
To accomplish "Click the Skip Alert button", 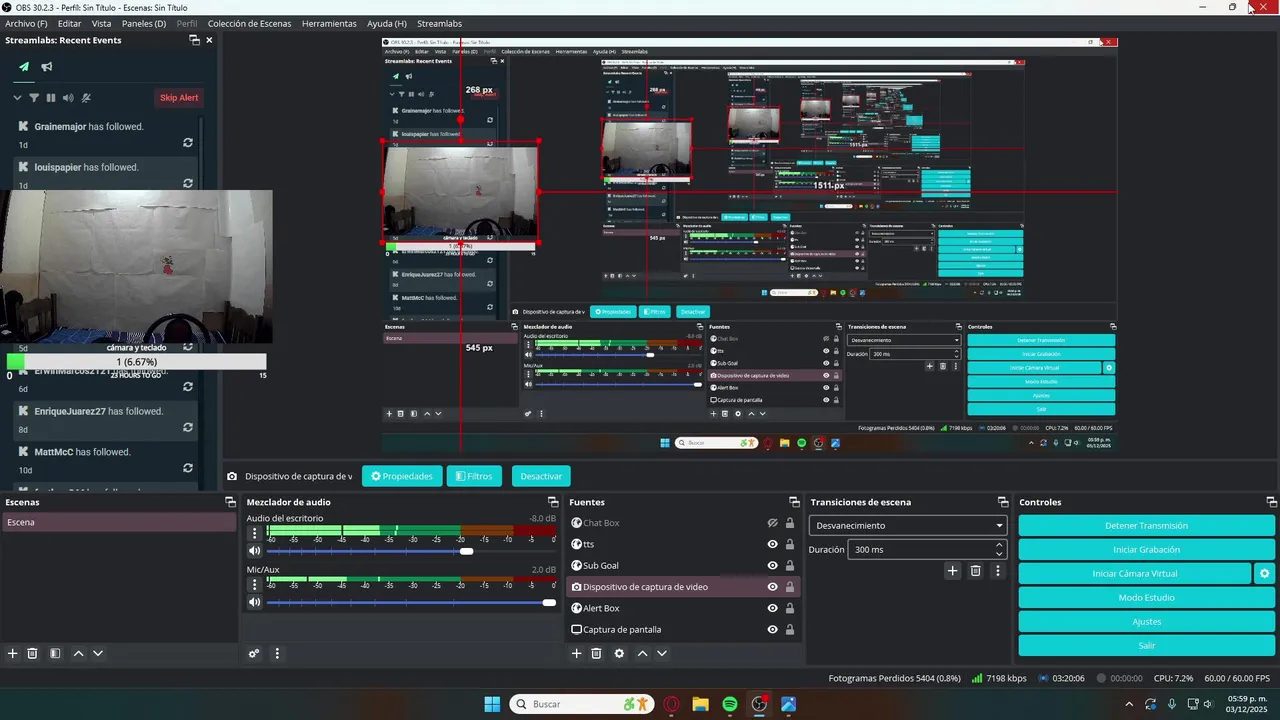I will [x=180, y=97].
